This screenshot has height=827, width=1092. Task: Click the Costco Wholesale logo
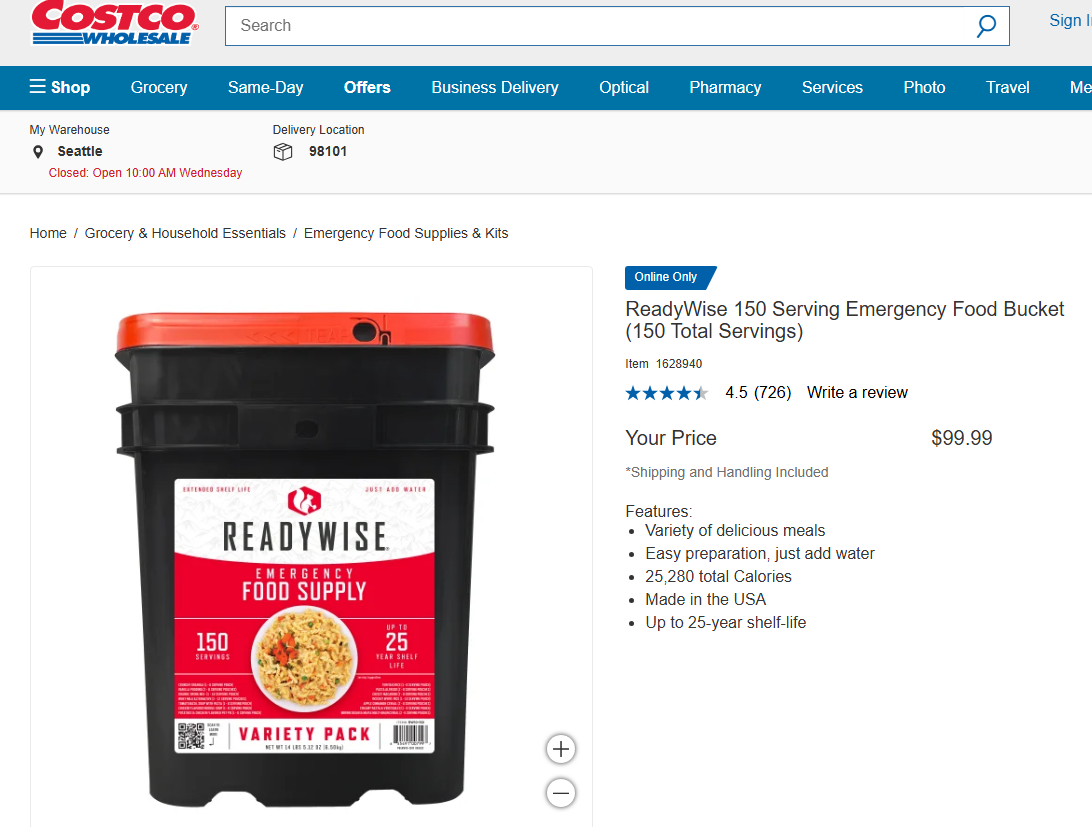click(x=115, y=23)
